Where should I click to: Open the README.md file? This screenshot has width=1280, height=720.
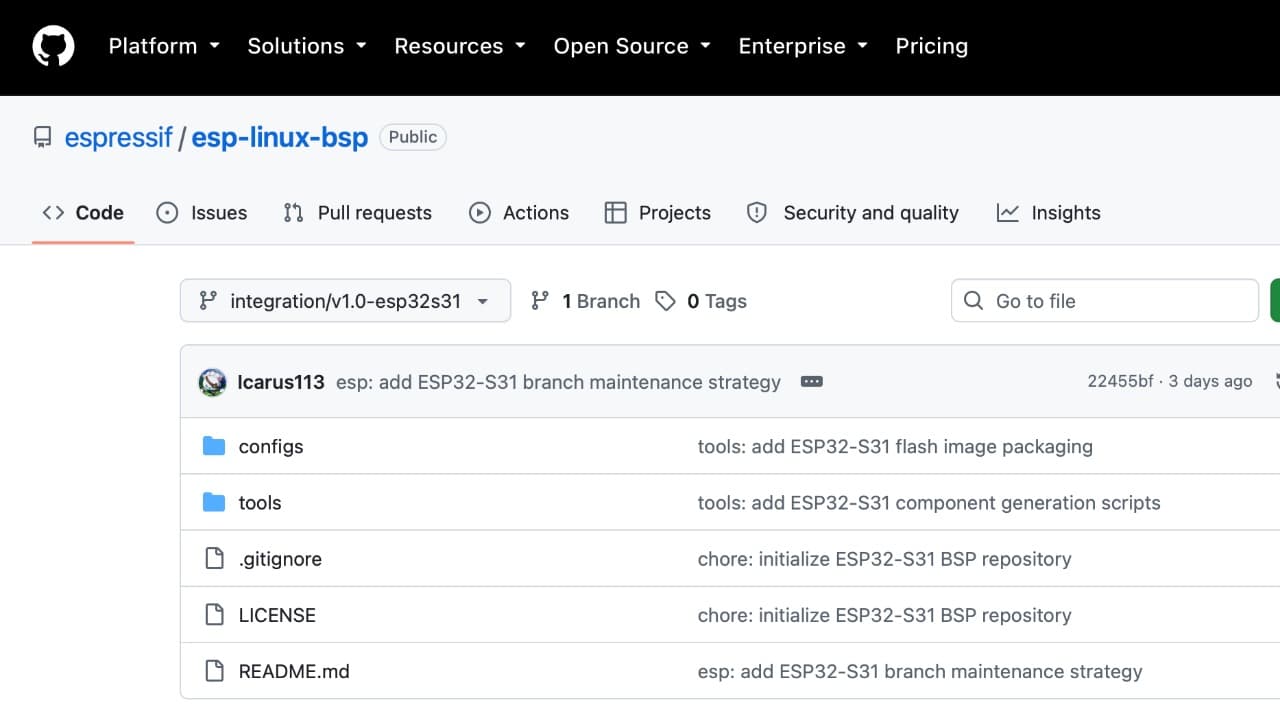(294, 671)
